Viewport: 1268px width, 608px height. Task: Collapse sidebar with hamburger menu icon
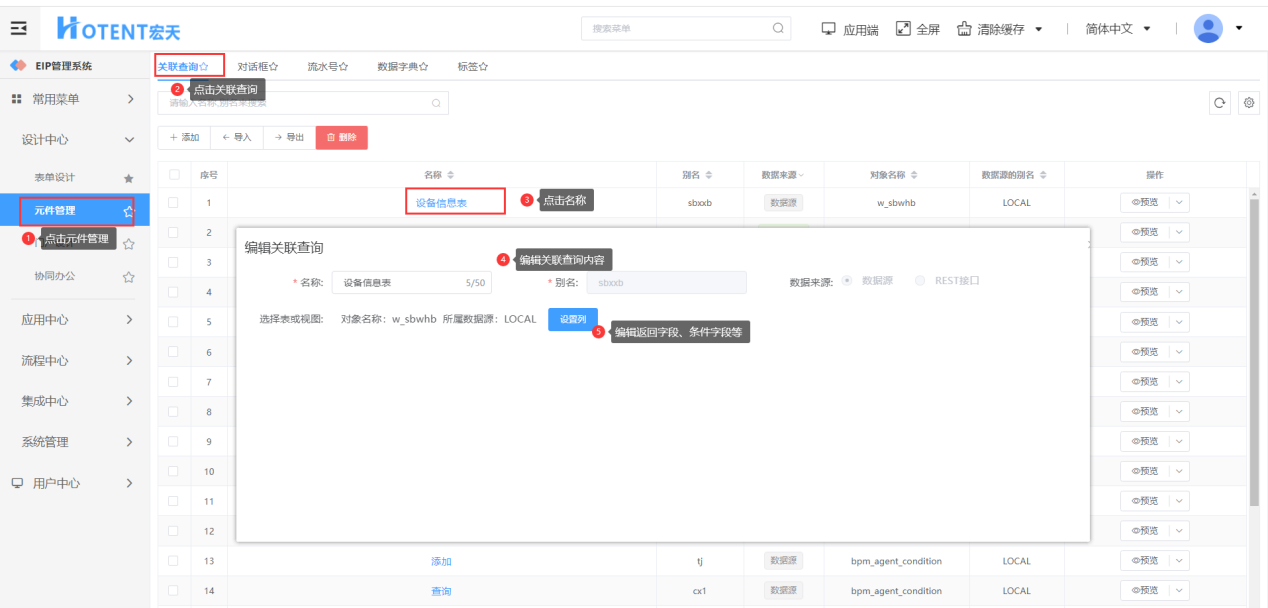click(18, 28)
